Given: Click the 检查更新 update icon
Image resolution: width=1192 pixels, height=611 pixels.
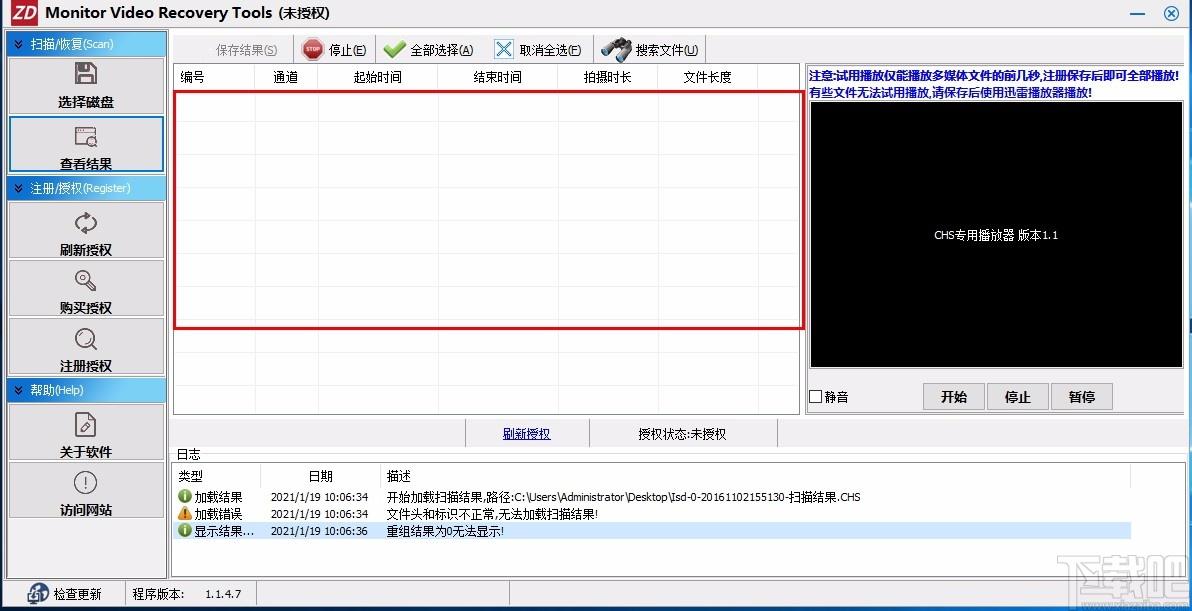Looking at the screenshot, I should pos(38,594).
